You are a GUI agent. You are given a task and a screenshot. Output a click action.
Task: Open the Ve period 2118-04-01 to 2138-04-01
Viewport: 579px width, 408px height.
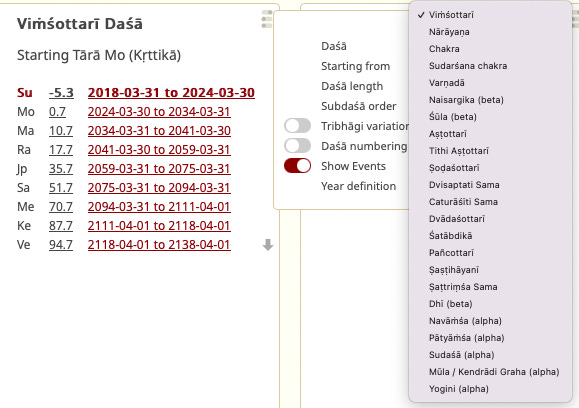(x=159, y=245)
